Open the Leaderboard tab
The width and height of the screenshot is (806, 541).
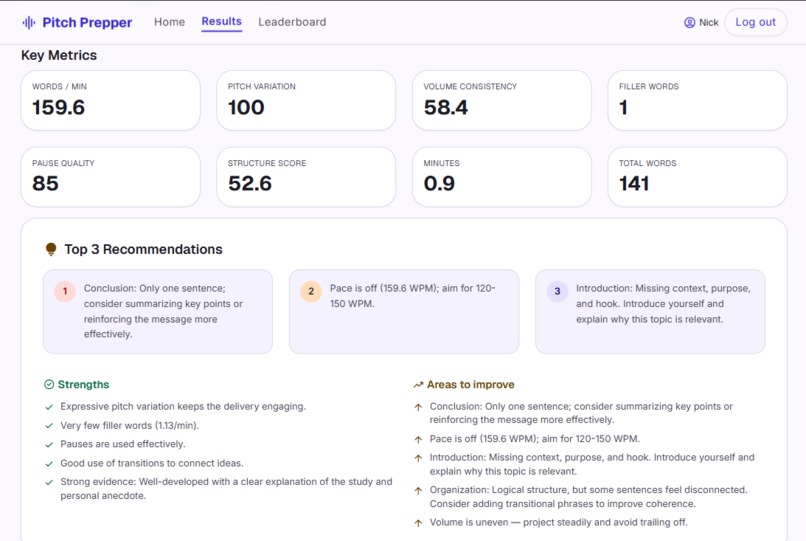click(292, 22)
